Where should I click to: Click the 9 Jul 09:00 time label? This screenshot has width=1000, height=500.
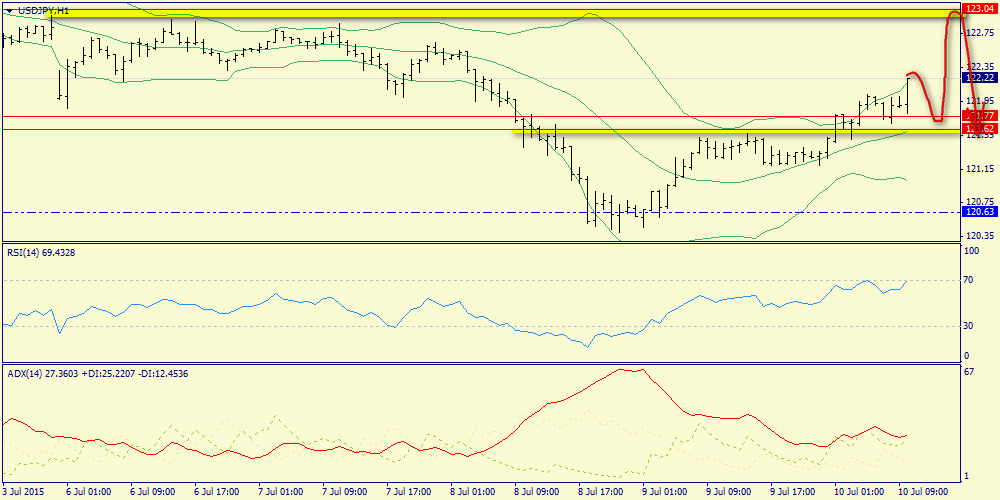[728, 492]
